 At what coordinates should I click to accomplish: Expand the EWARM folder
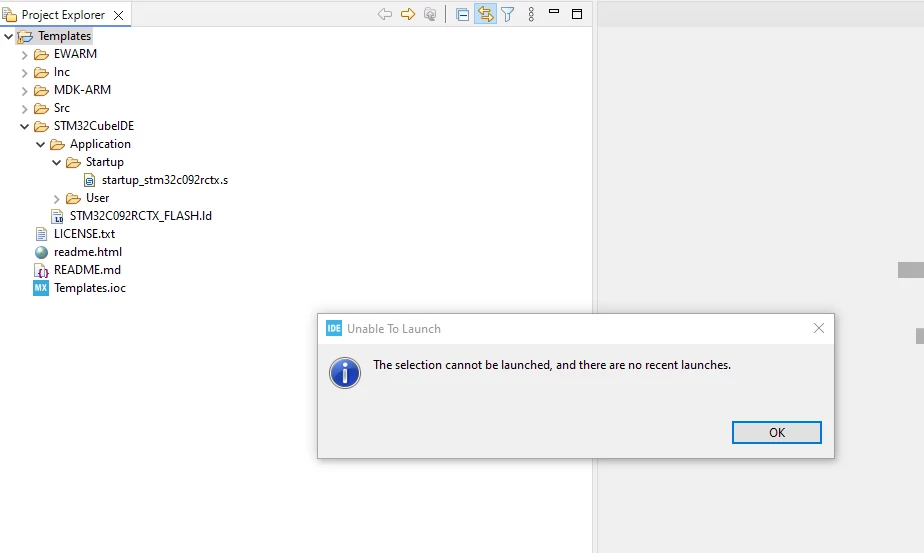pyautogui.click(x=24, y=55)
